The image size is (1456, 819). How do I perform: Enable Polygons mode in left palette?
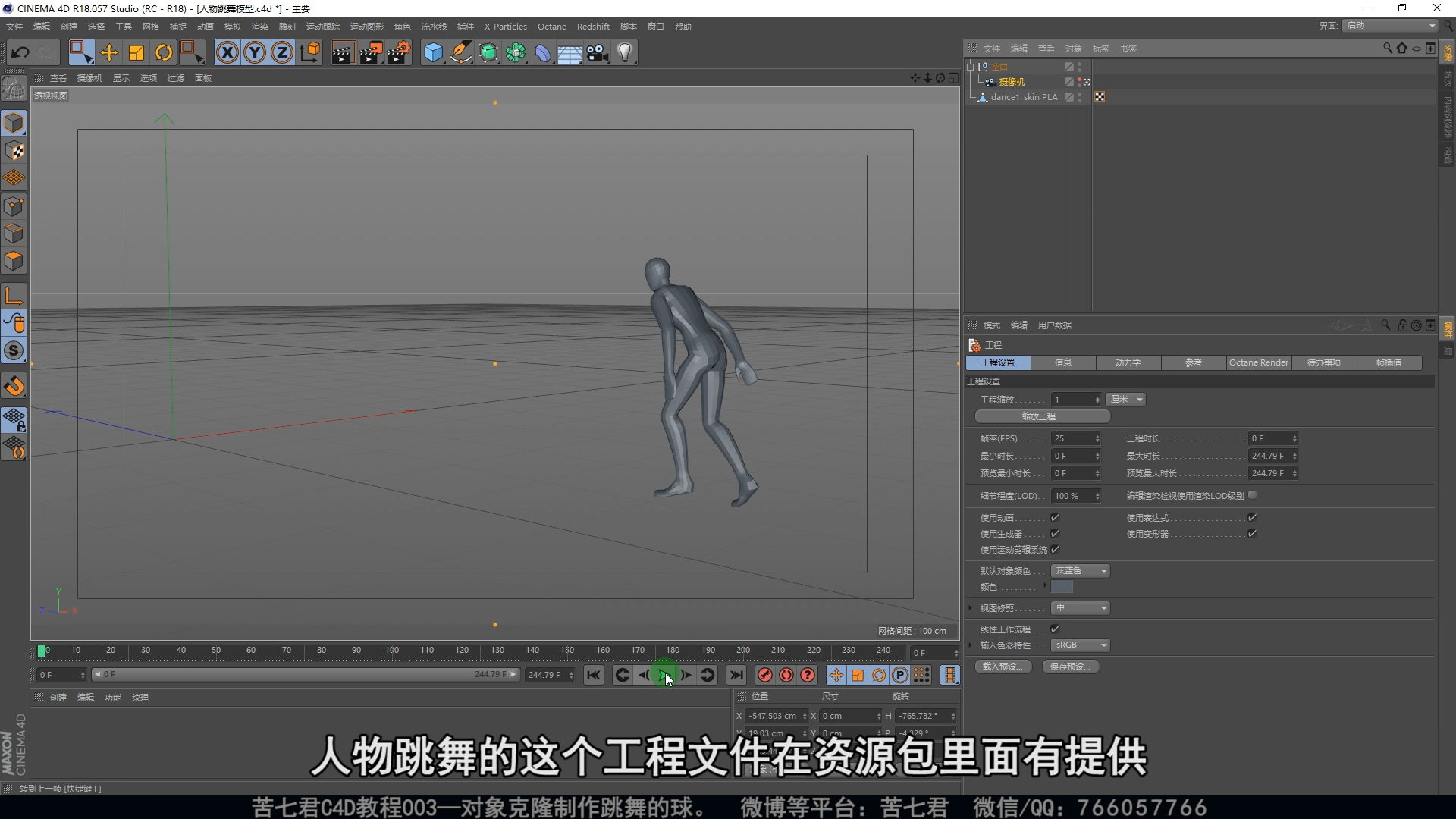pos(14,261)
